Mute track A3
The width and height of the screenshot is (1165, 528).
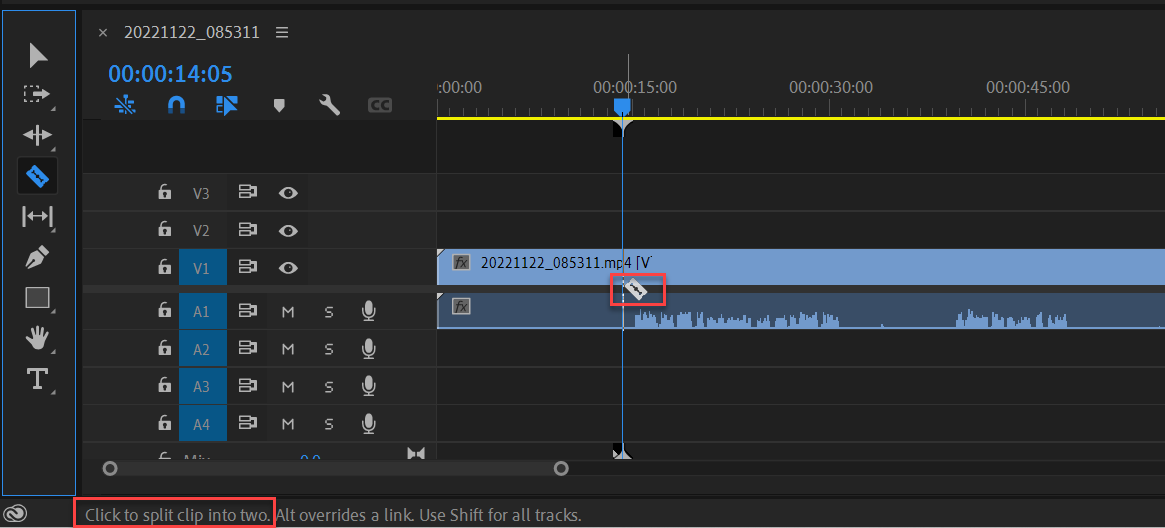(x=288, y=386)
